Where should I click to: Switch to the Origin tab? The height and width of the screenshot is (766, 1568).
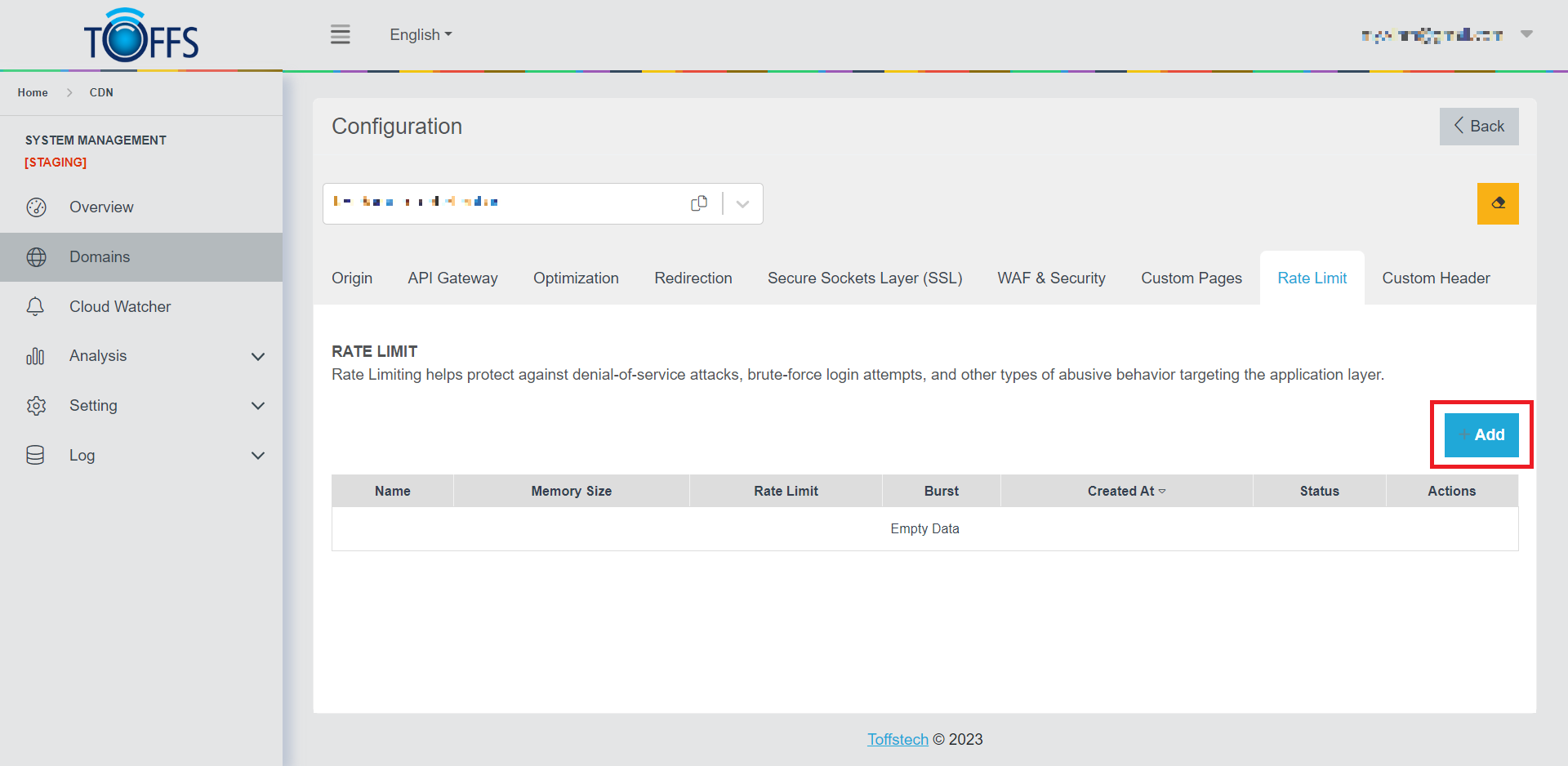352,278
